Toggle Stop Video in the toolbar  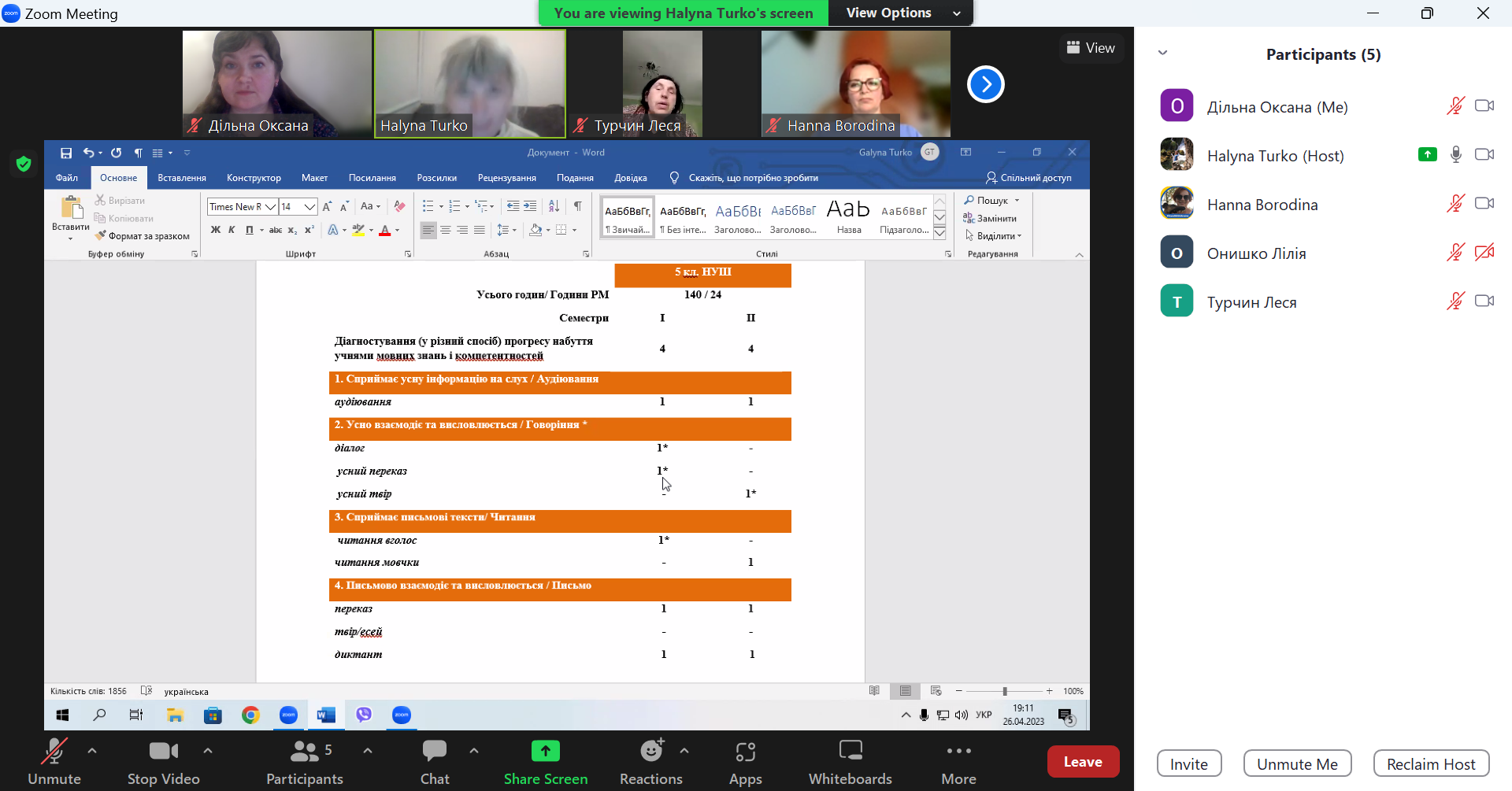point(163,761)
